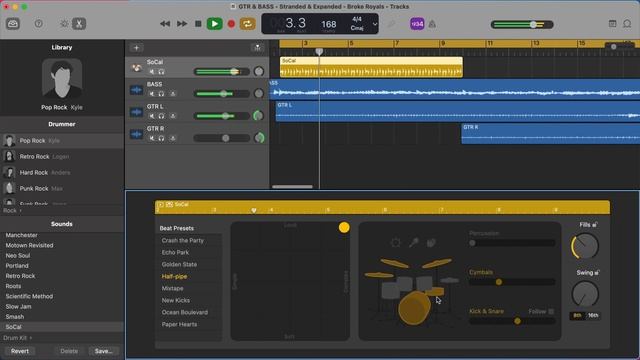Click the Revert button

(20, 351)
